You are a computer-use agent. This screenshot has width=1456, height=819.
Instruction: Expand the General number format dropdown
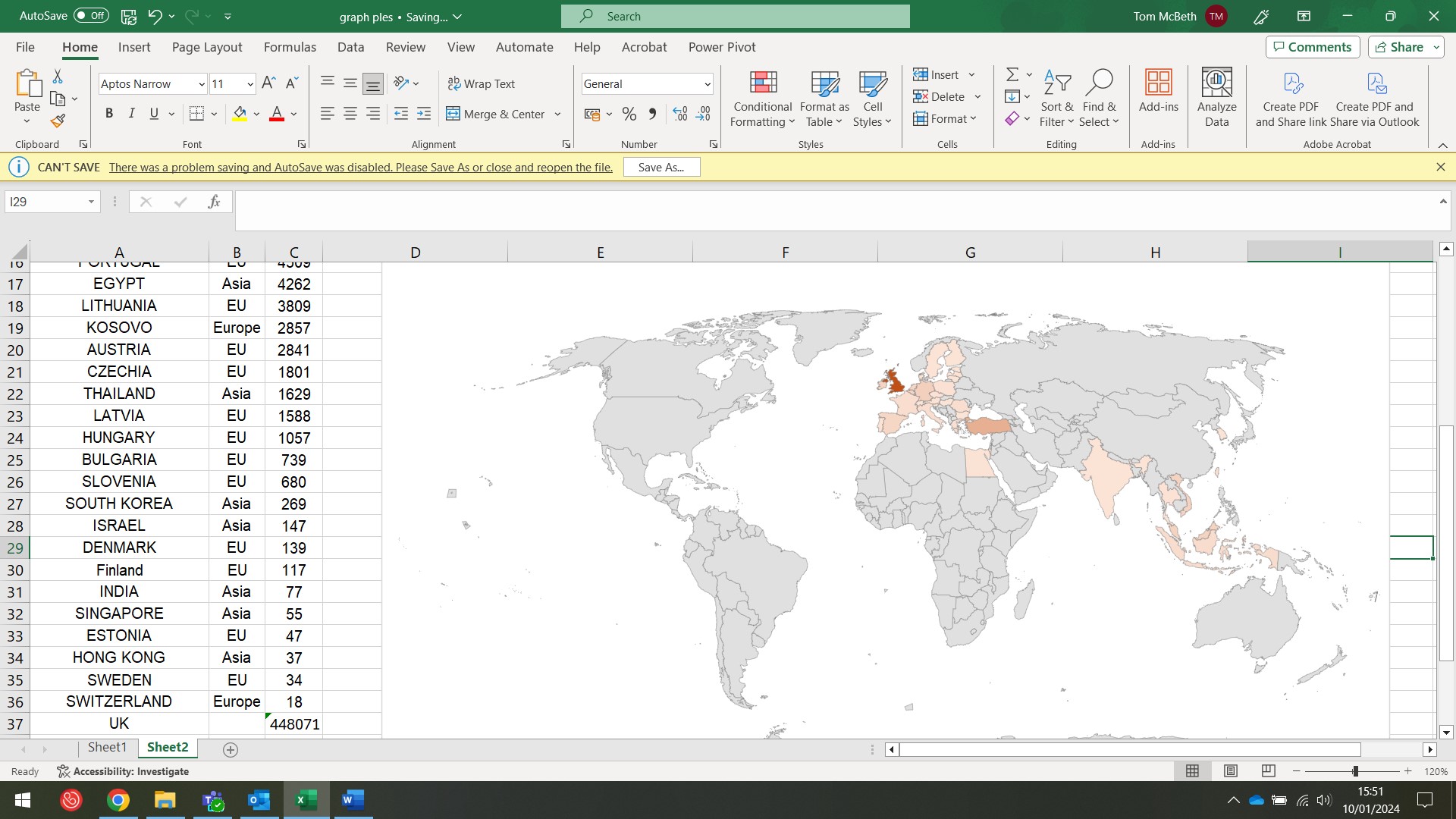click(x=707, y=84)
